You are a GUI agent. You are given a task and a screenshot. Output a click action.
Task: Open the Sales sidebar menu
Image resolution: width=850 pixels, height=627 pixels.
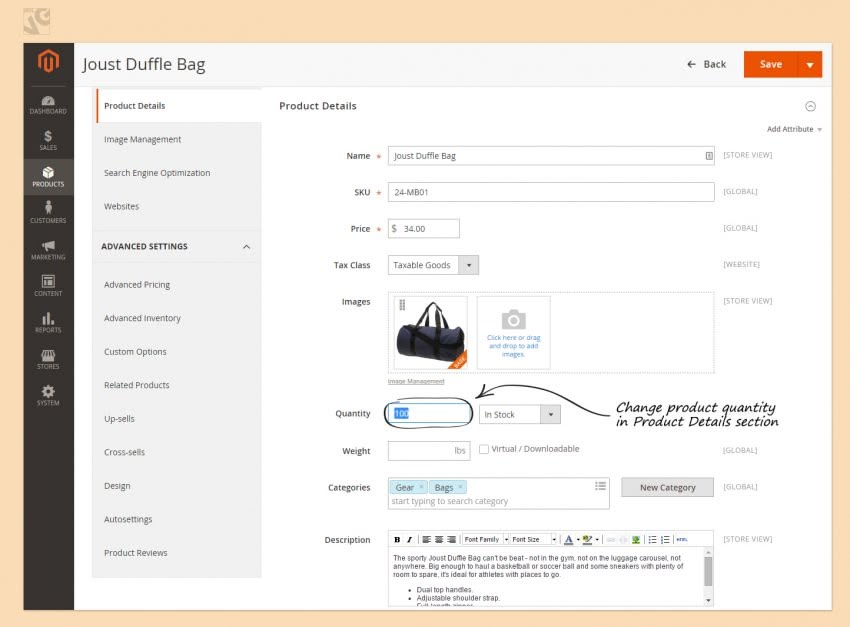coord(48,140)
